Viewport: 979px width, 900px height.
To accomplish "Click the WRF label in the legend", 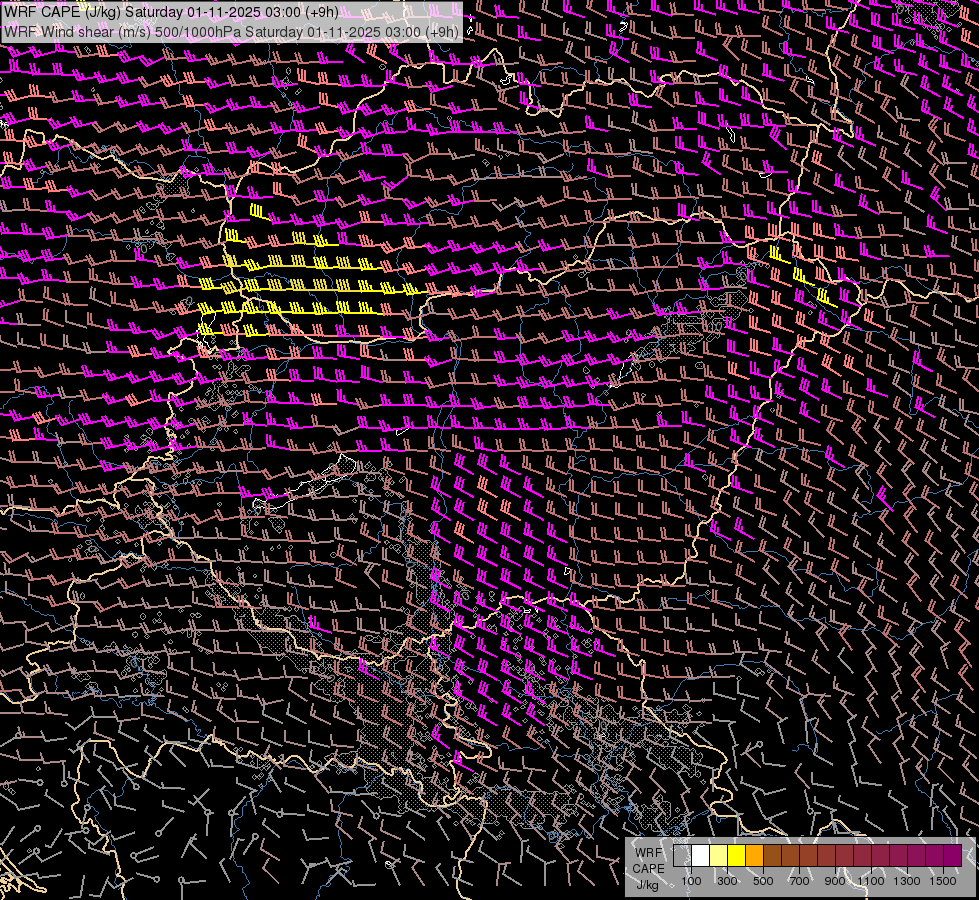I will point(649,853).
